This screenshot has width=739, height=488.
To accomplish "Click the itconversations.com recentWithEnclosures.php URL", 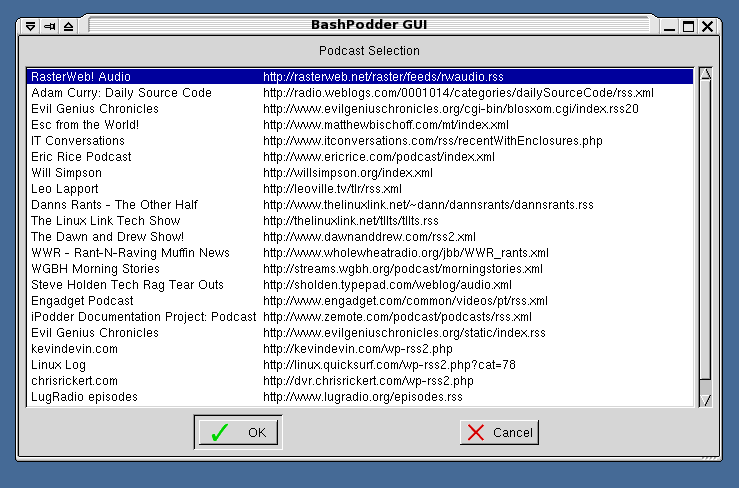I will [x=433, y=141].
